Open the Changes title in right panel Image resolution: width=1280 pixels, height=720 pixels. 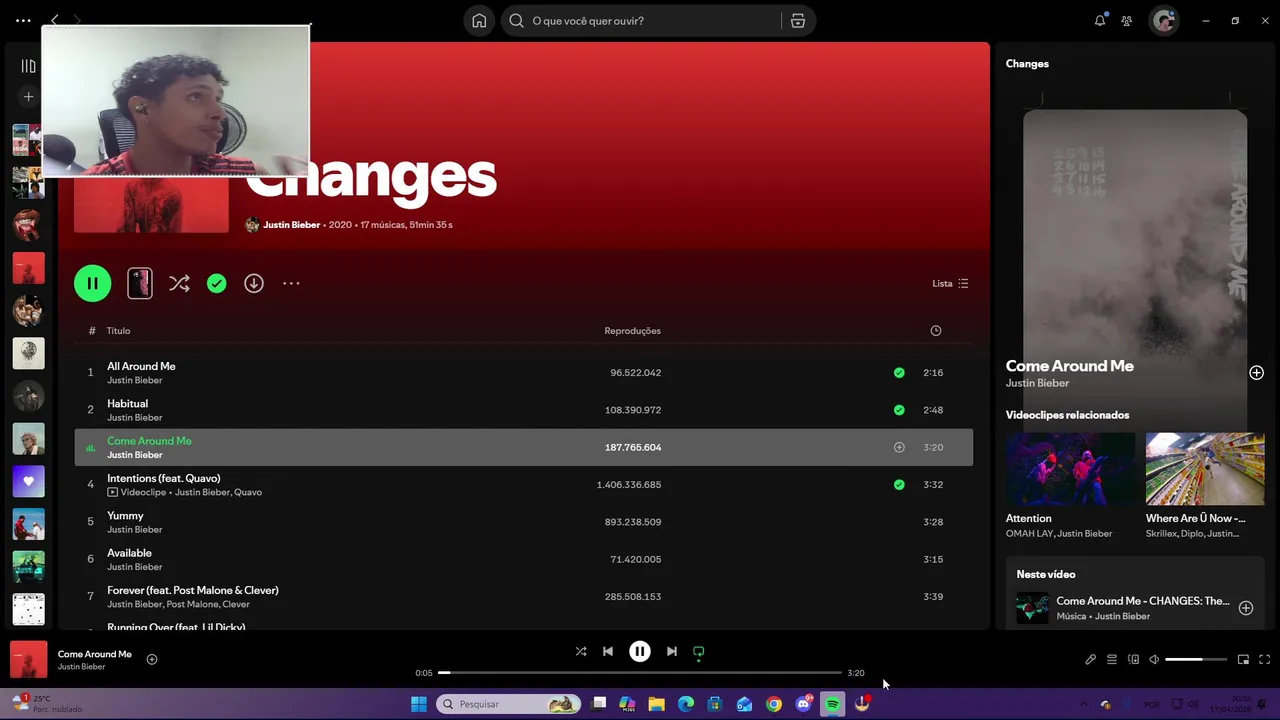point(1027,64)
